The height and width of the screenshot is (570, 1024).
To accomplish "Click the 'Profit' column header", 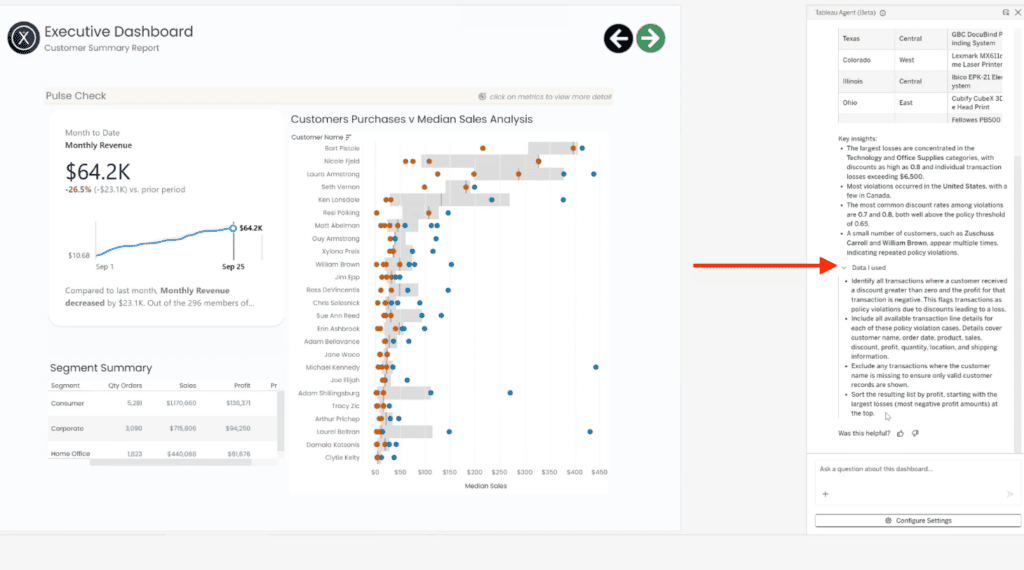I will (242, 386).
